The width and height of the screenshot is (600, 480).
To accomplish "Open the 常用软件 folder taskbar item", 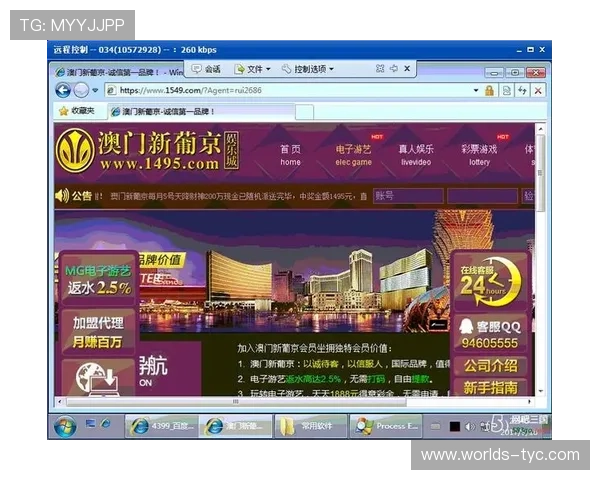I will pos(310,426).
